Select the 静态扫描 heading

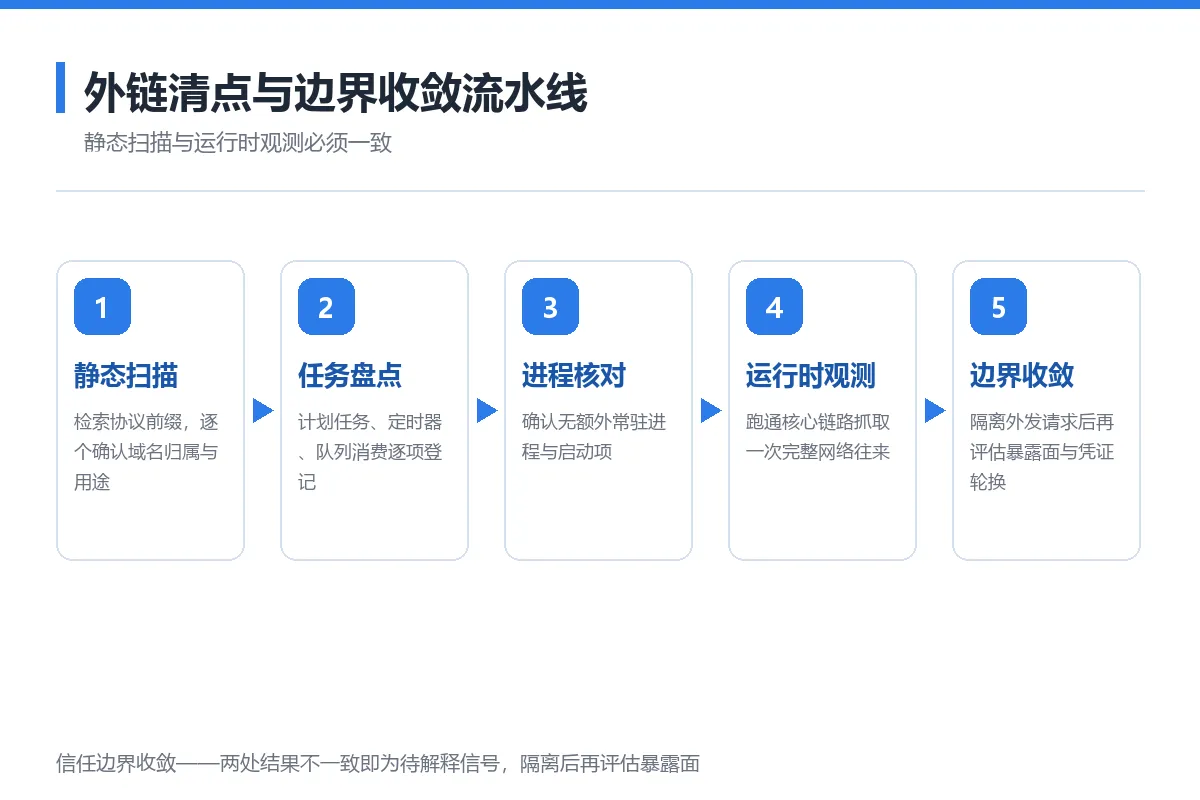pyautogui.click(x=126, y=376)
